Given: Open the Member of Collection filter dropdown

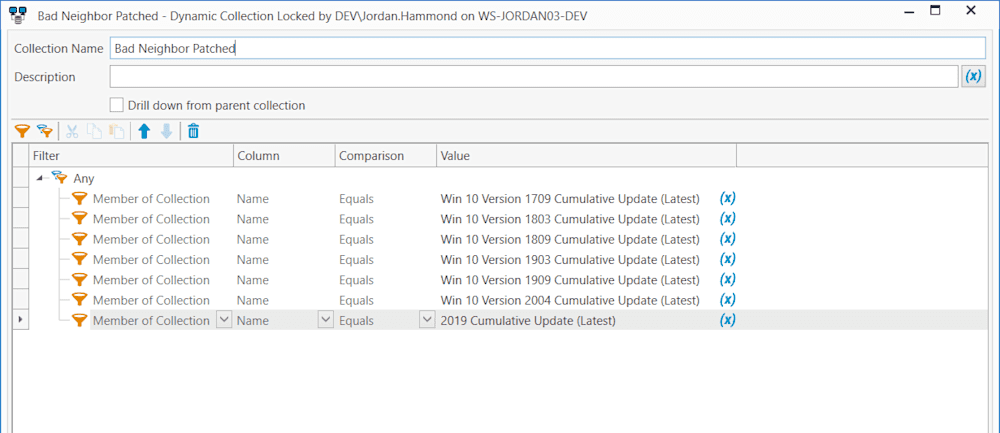Looking at the screenshot, I should [224, 320].
